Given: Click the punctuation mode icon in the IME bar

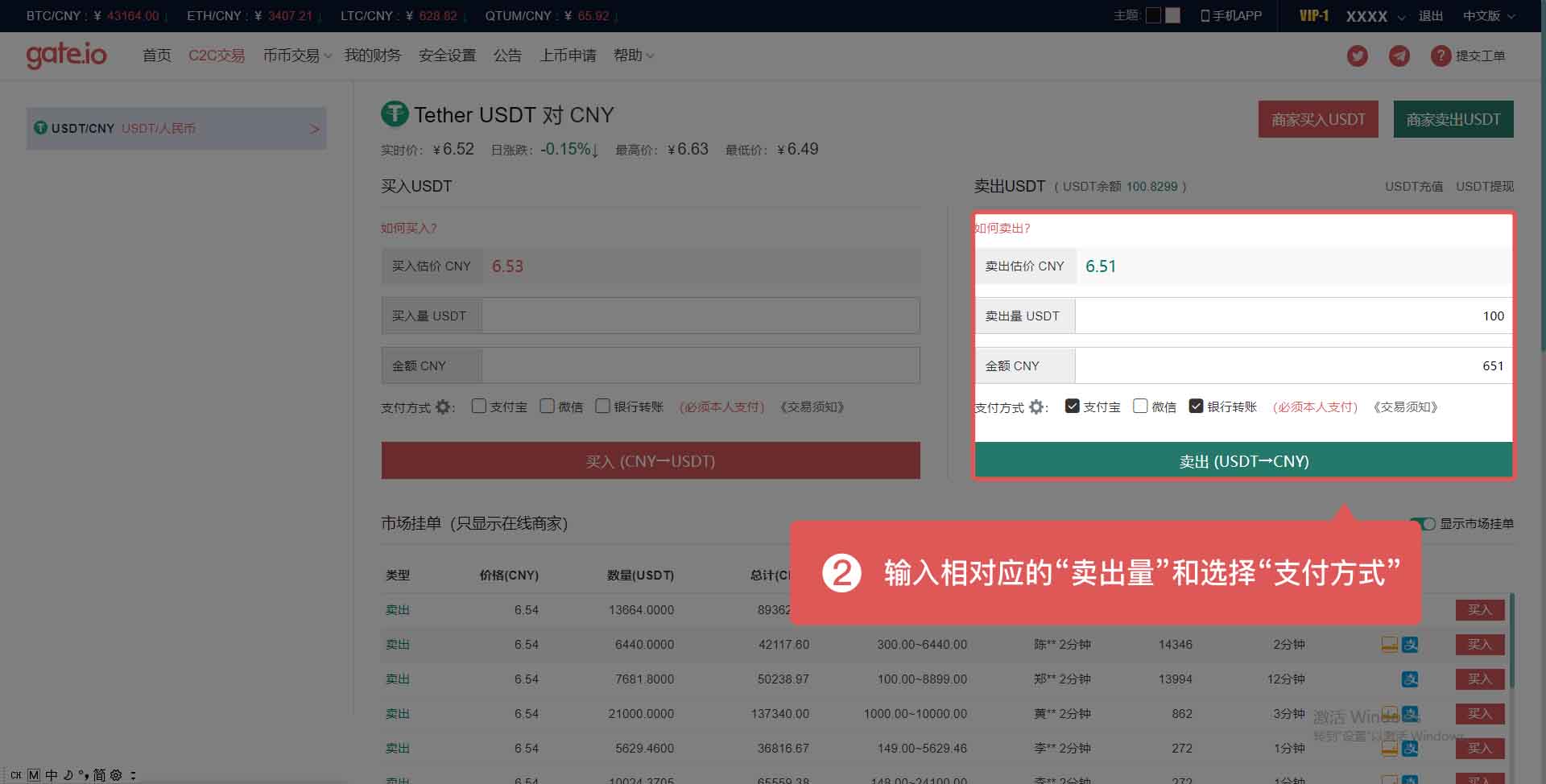Looking at the screenshot, I should [x=83, y=775].
